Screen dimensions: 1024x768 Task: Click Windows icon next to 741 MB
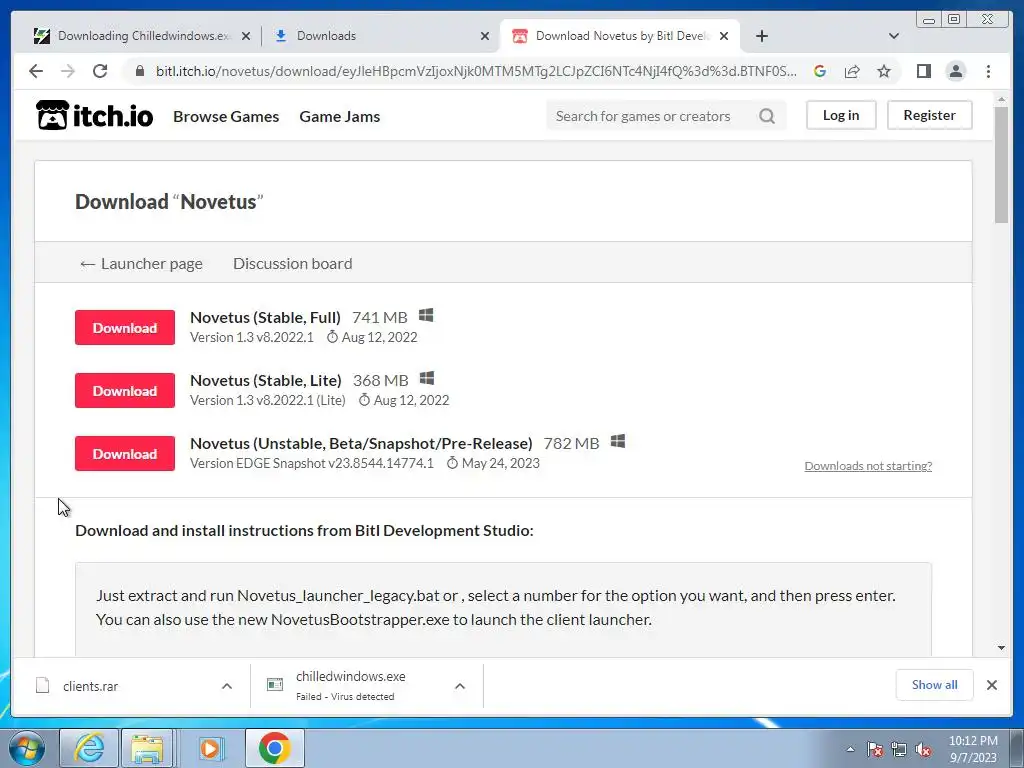[x=426, y=315]
